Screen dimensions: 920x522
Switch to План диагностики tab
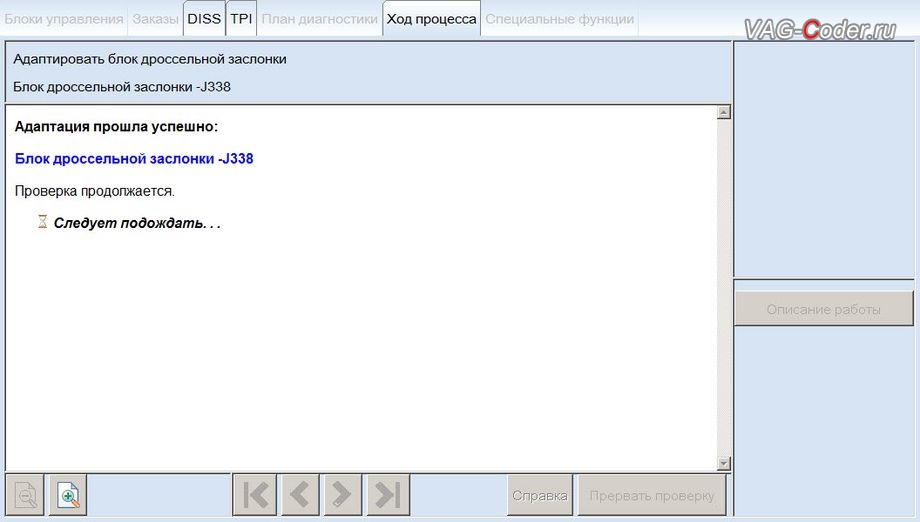320,19
